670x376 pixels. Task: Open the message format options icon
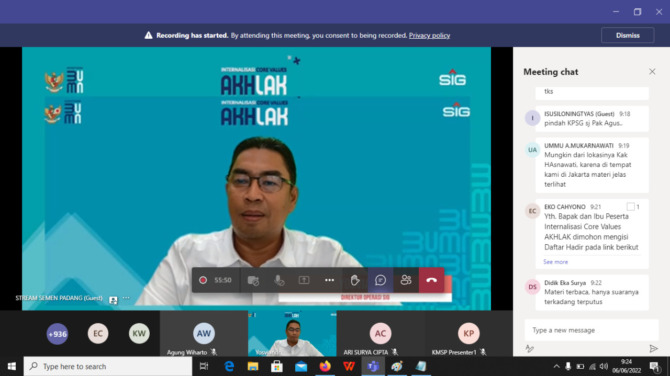pos(529,349)
